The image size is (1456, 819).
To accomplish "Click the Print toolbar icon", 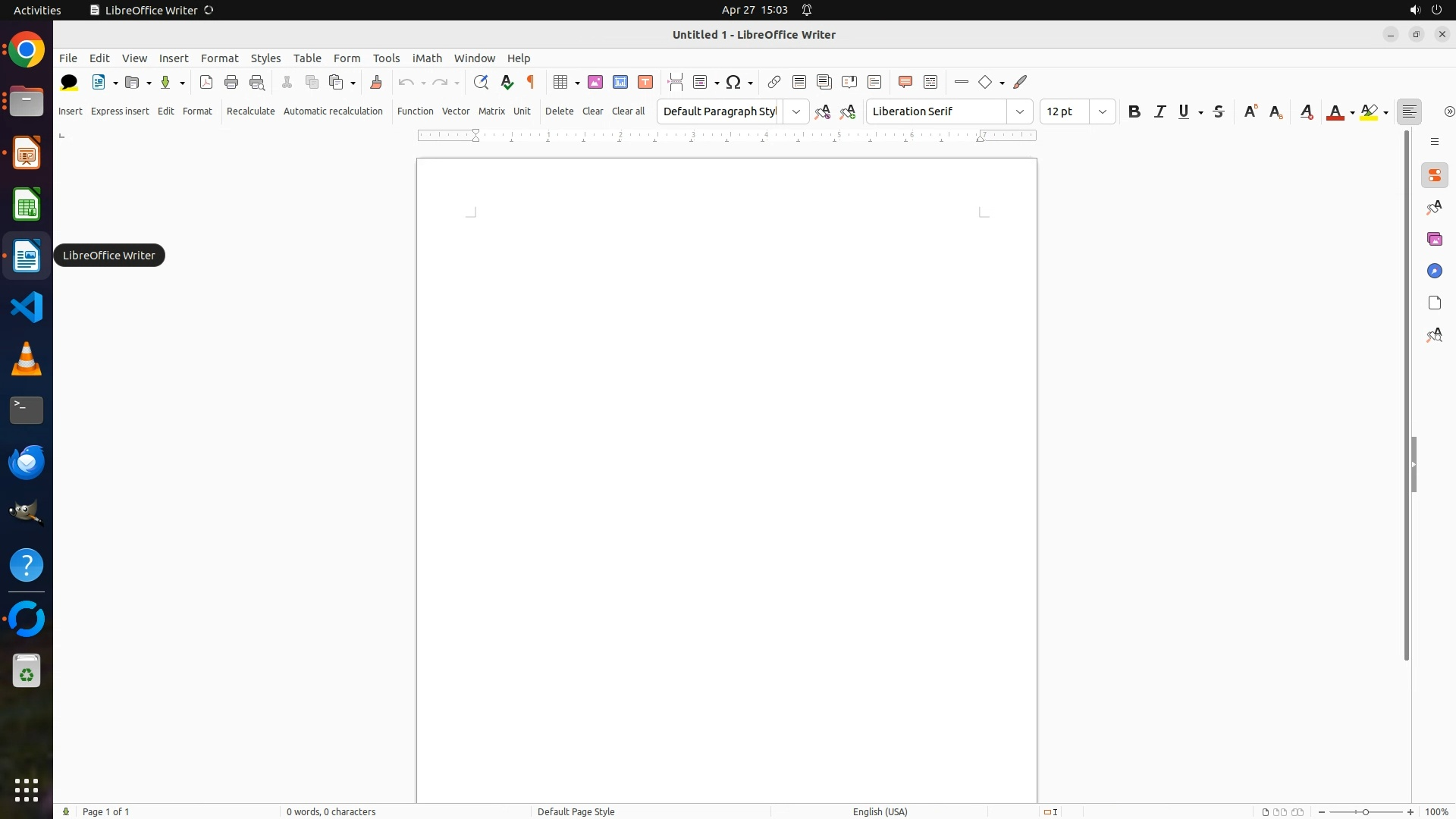I will 231,82.
